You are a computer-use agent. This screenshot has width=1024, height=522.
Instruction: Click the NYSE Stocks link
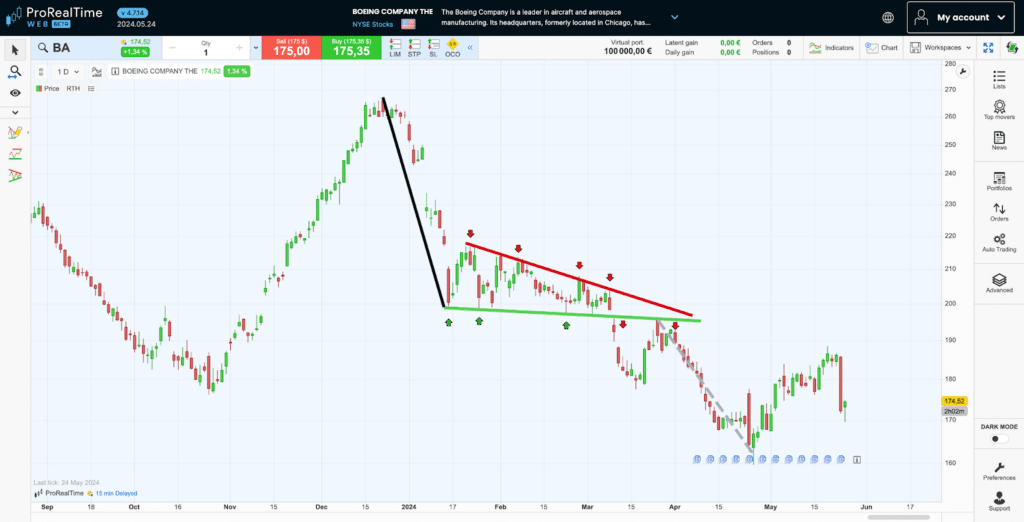(x=375, y=24)
